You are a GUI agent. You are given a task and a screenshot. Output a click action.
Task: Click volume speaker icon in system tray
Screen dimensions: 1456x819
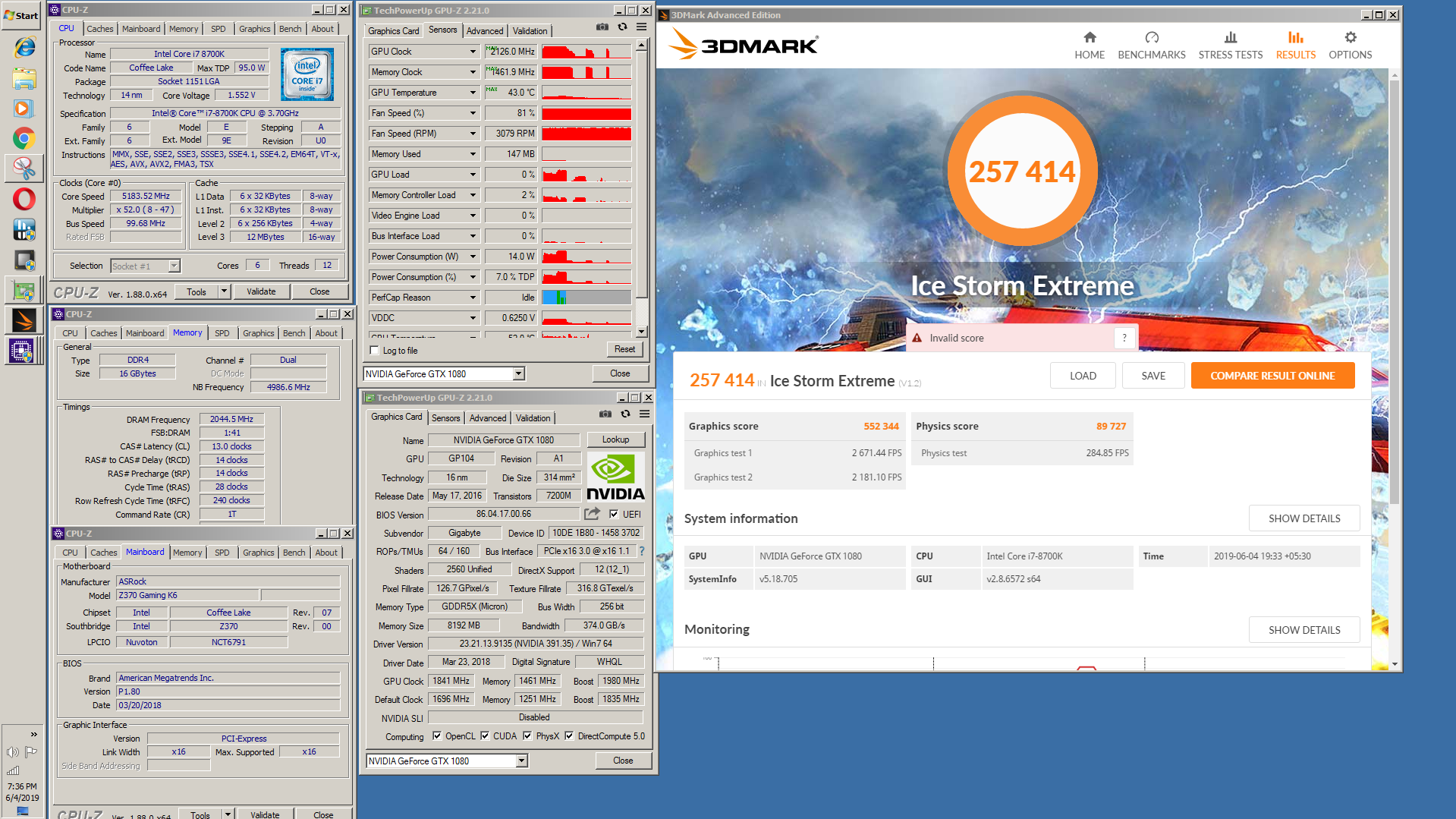(x=12, y=752)
